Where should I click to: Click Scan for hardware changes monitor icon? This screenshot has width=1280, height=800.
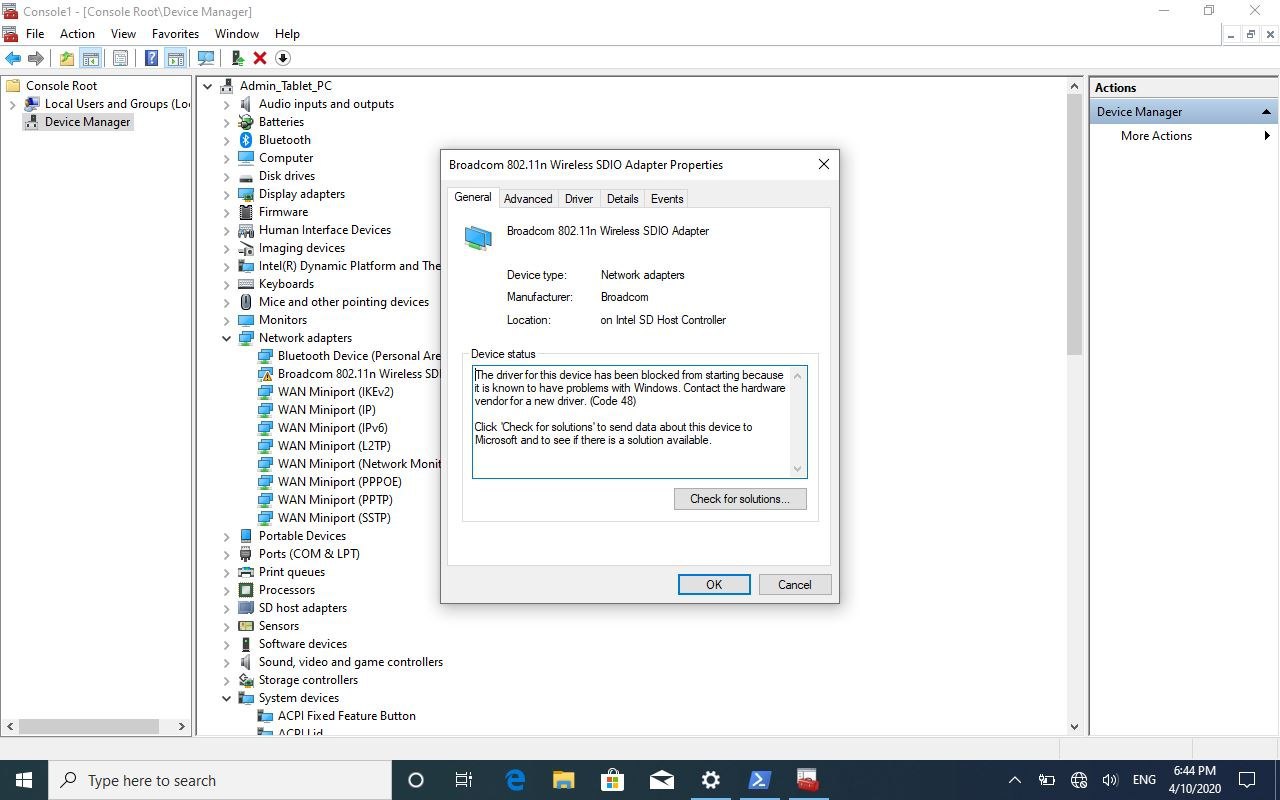pyautogui.click(x=206, y=58)
